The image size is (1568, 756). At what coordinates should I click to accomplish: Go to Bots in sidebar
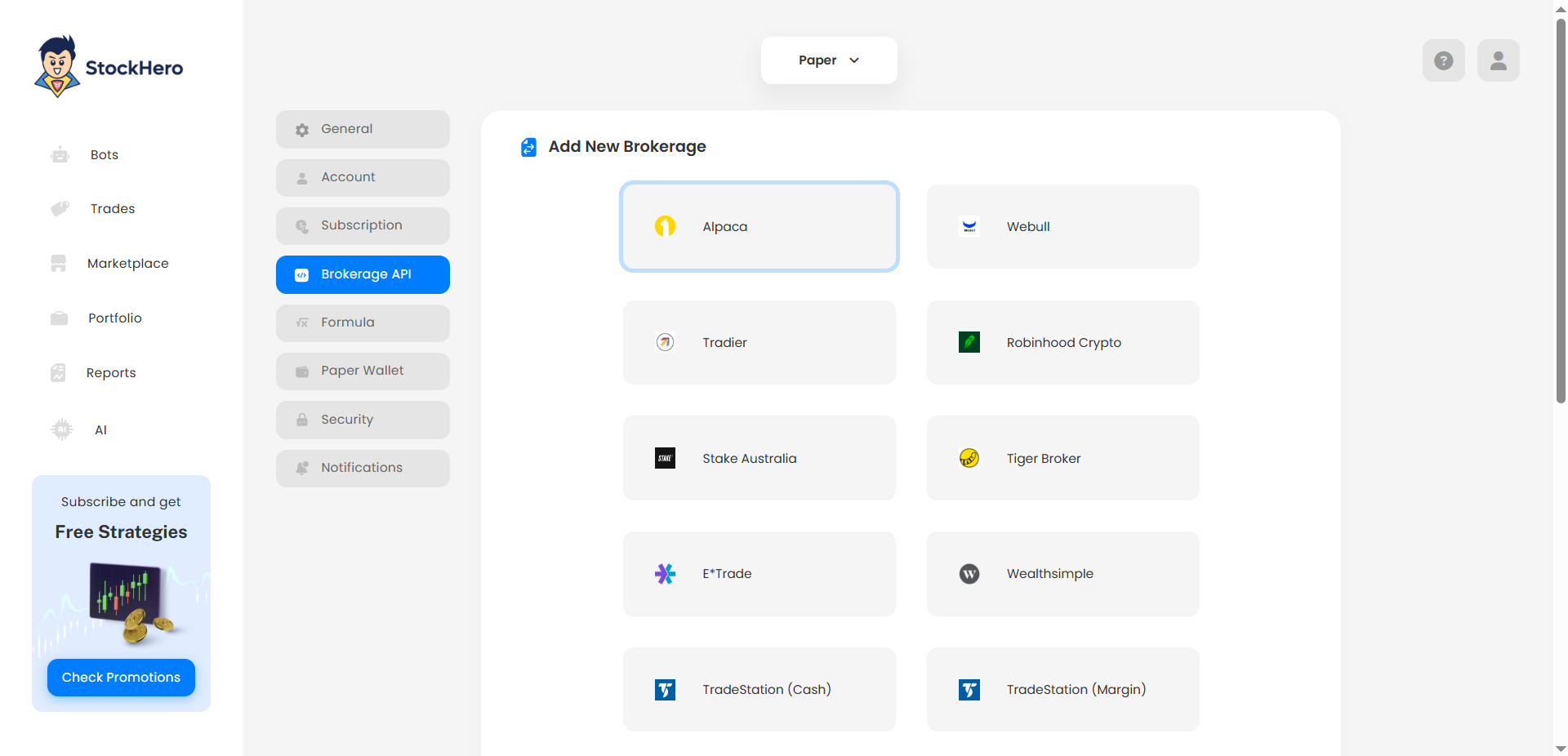[x=105, y=155]
